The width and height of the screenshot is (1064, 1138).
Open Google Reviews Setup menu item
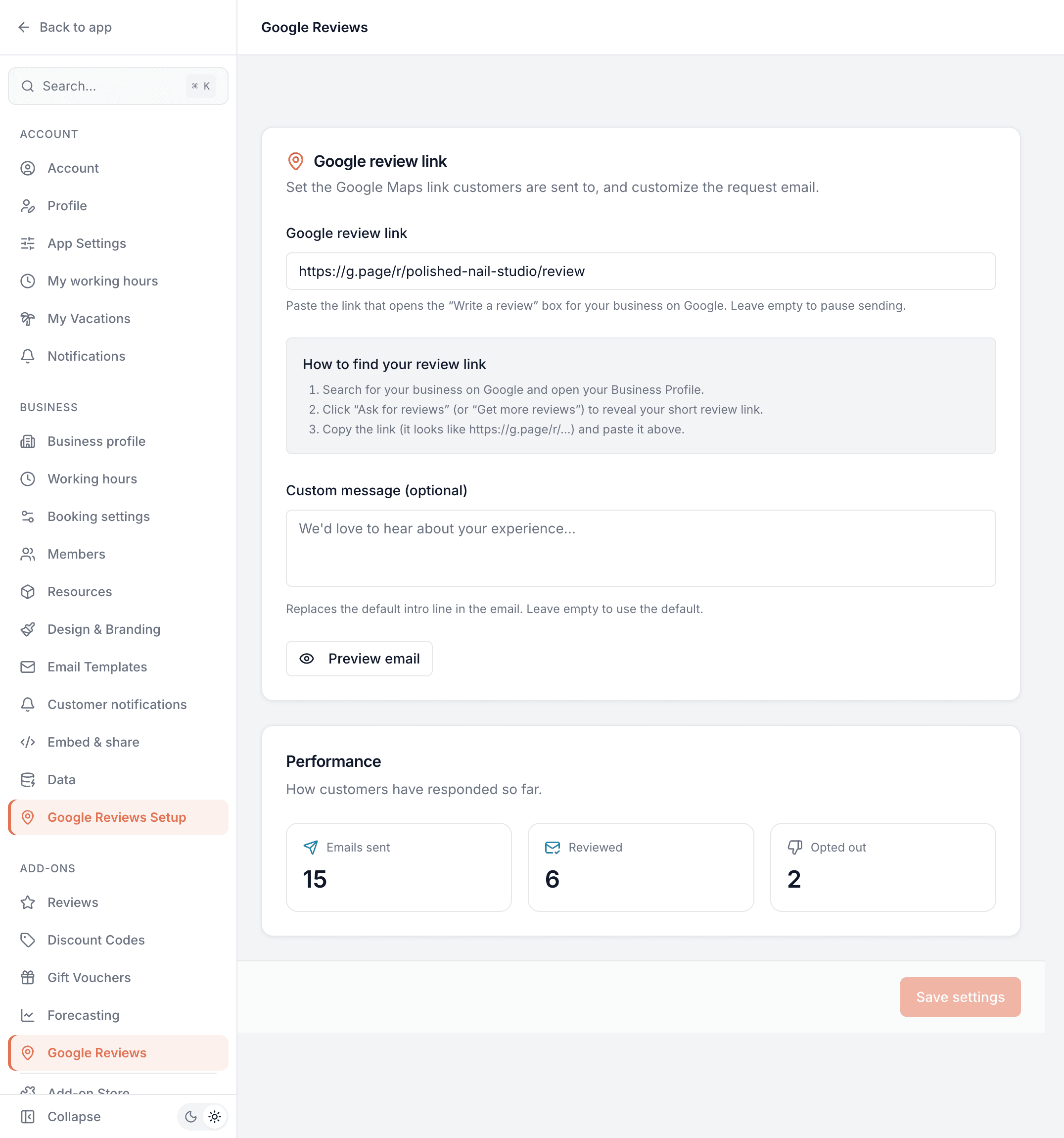(118, 817)
